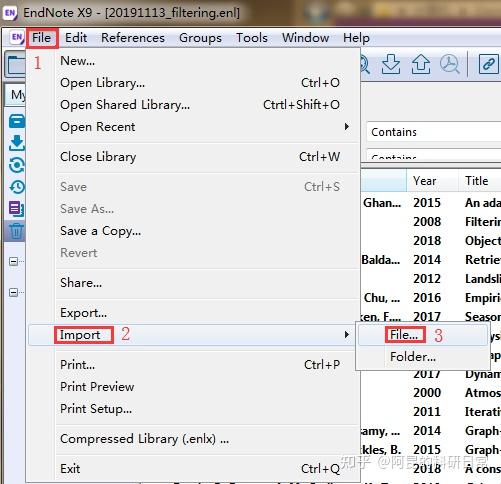This screenshot has width=501, height=484.
Task: Click the purple list icon in the sidebar
Action: pos(16,209)
